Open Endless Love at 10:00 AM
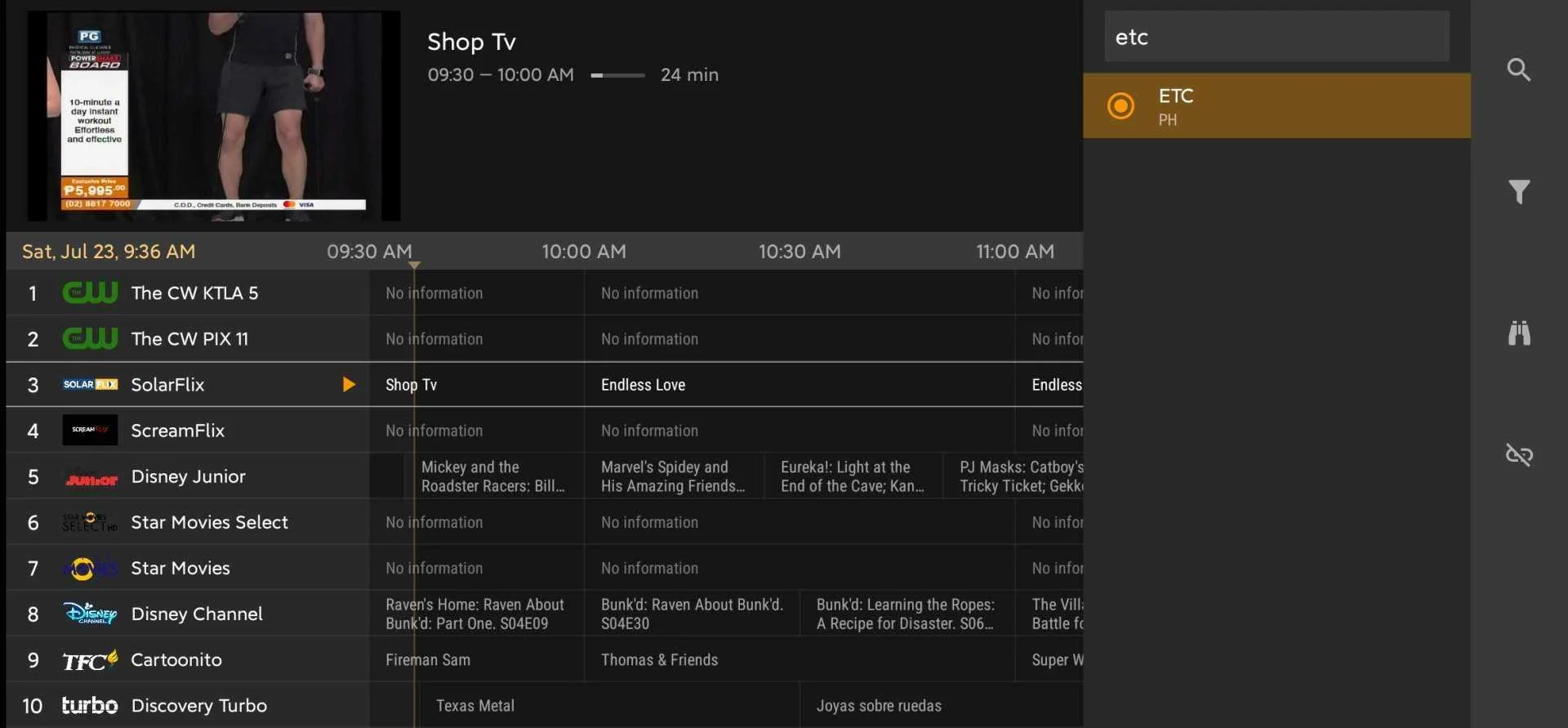The width and height of the screenshot is (1568, 728). pyautogui.click(x=800, y=384)
